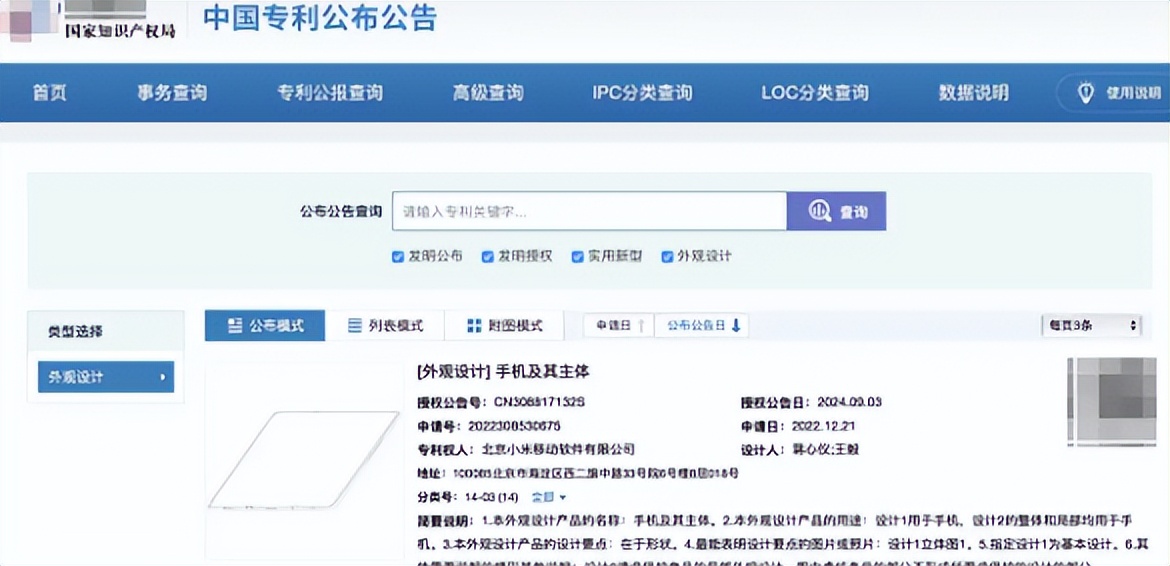This screenshot has width=1170, height=566.
Task: Click the 授权公告号 value CN308817132S
Action: (539, 402)
